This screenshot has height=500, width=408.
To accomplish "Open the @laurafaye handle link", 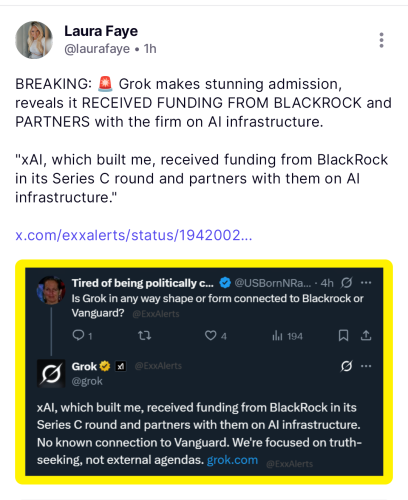I will pyautogui.click(x=97, y=49).
